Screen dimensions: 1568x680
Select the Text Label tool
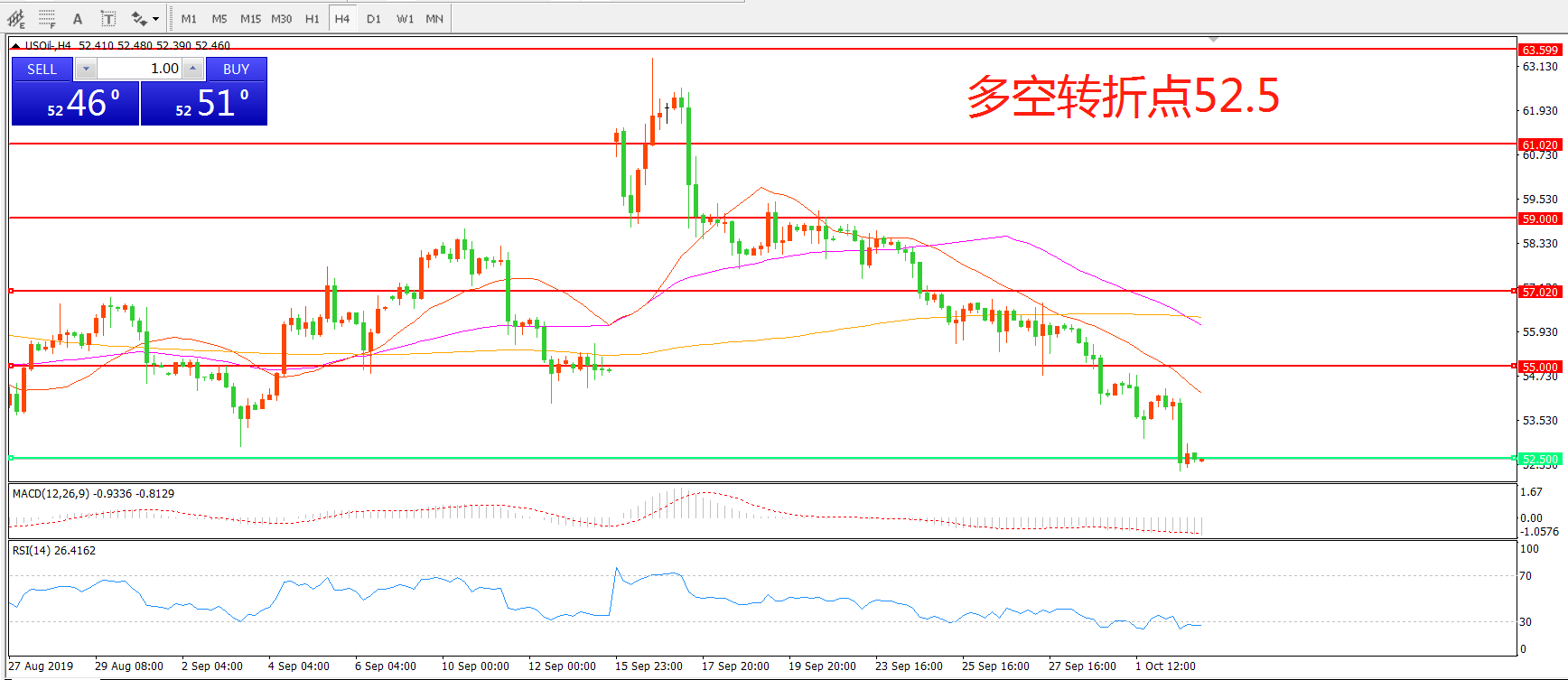[108, 18]
